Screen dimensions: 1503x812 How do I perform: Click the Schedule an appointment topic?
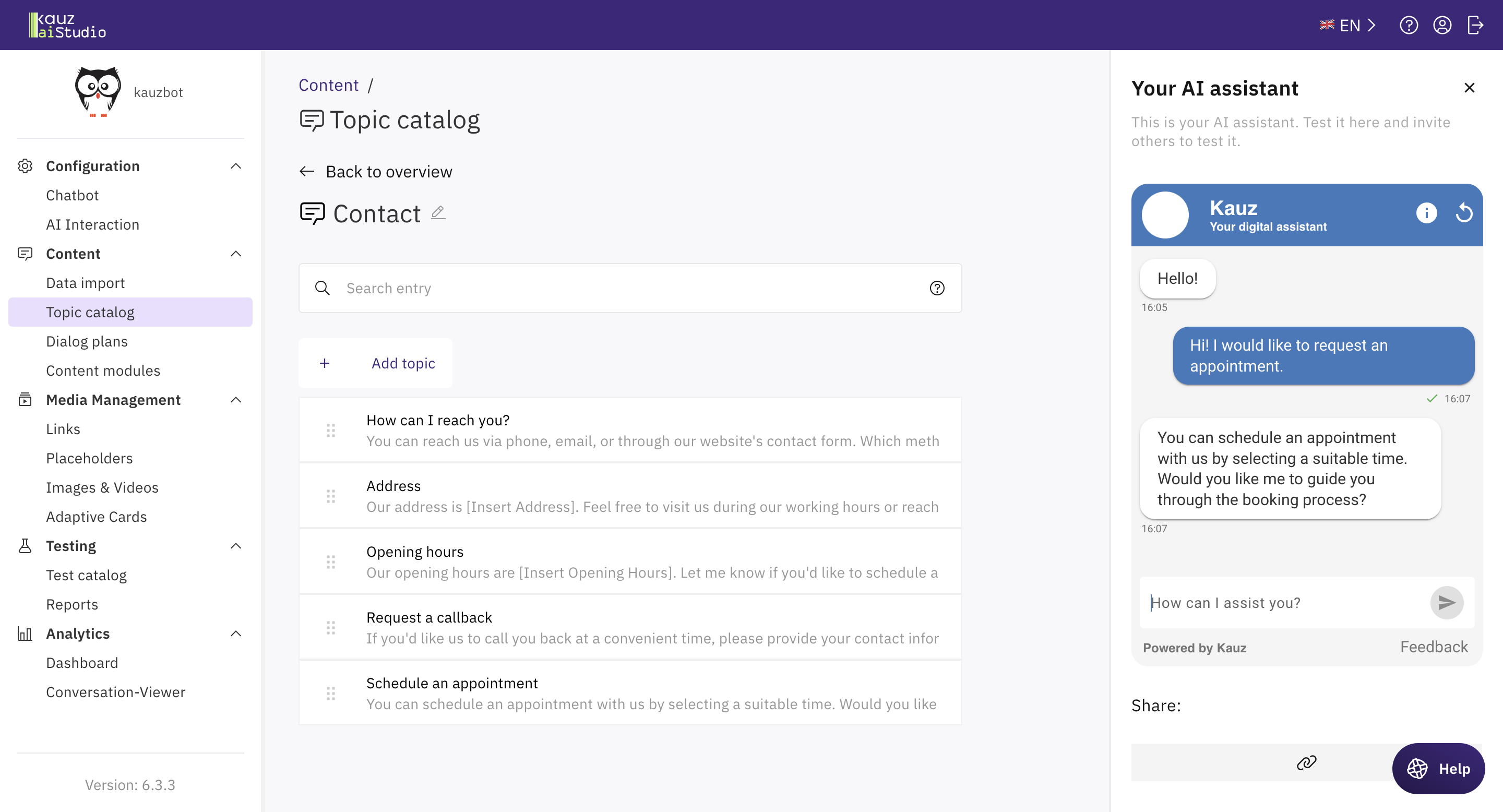[x=452, y=683]
